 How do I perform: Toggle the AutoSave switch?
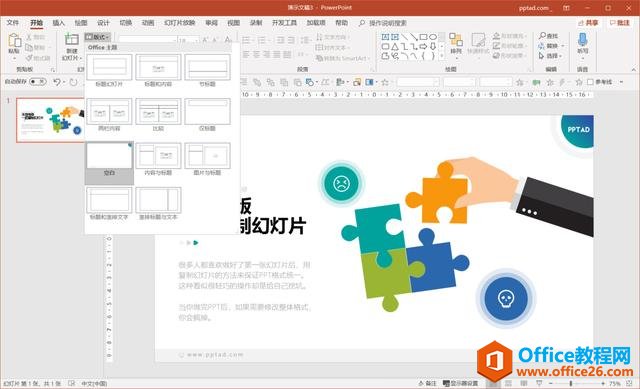[38, 82]
